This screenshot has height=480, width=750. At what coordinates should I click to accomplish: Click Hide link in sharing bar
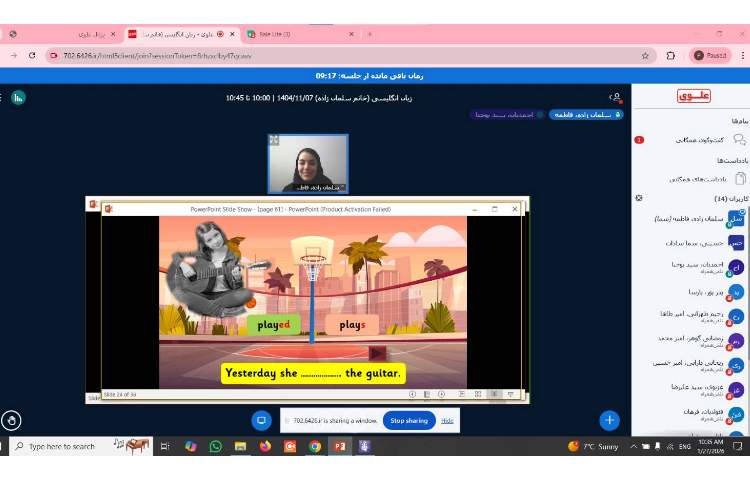pos(447,421)
